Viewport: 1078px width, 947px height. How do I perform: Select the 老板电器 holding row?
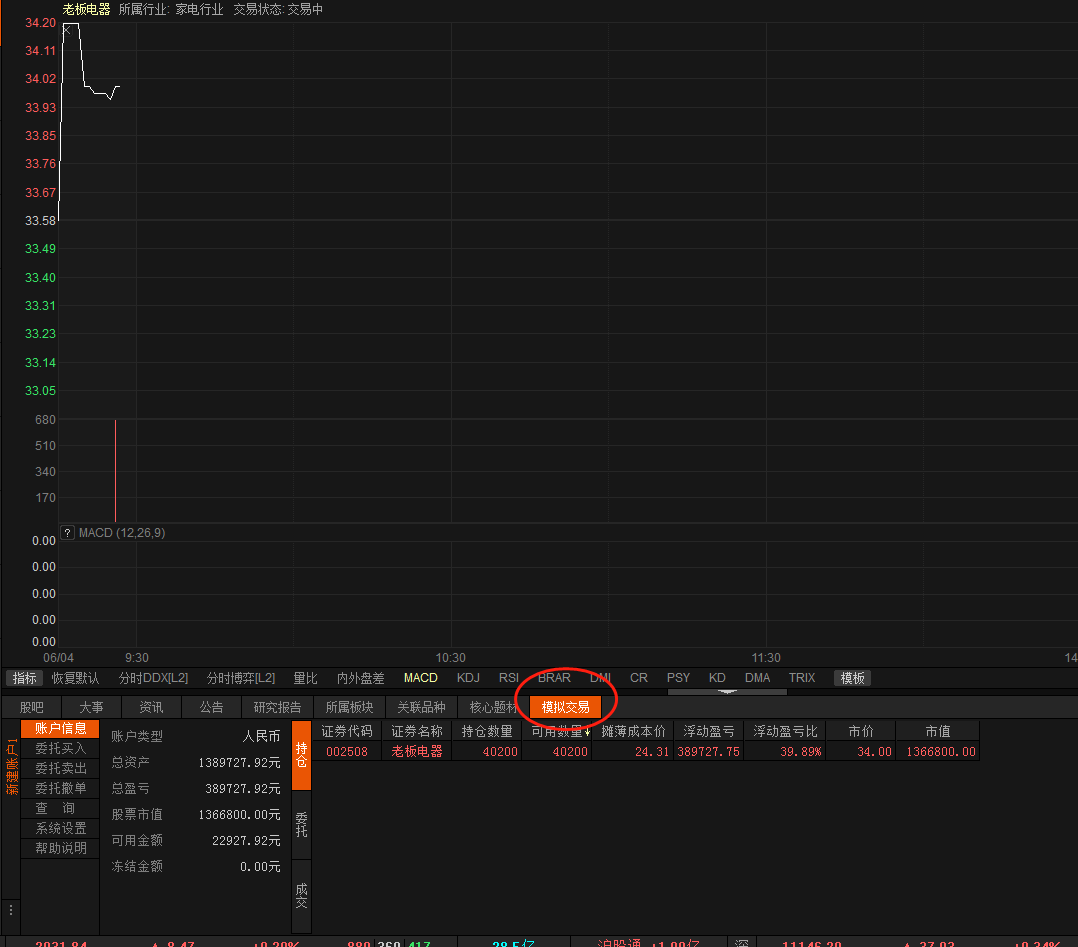[416, 751]
